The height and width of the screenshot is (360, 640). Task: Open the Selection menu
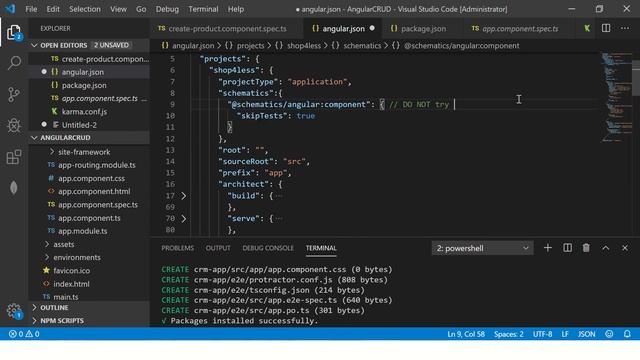point(84,9)
